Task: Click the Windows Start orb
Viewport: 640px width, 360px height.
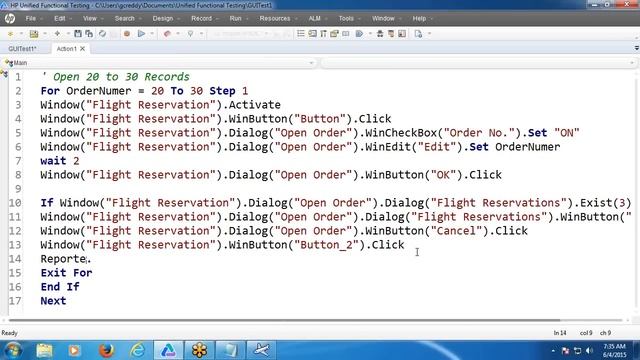Action: coord(13,350)
